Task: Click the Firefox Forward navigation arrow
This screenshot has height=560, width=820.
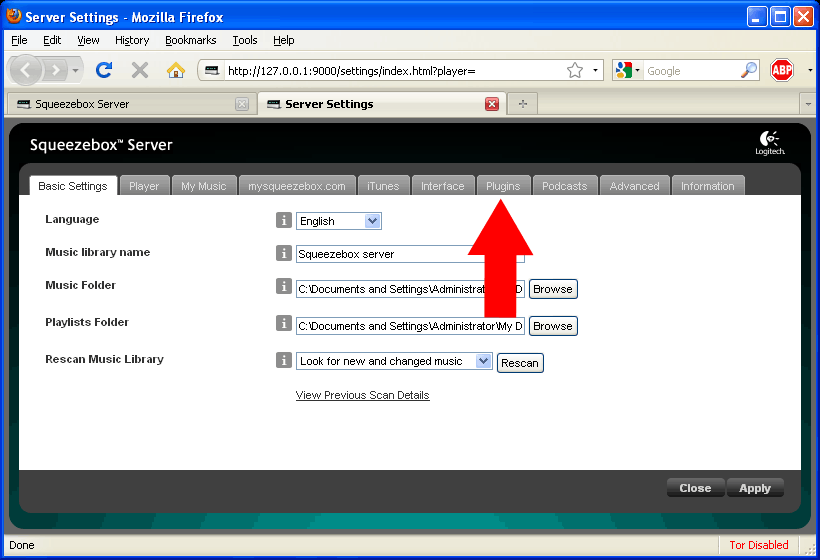Action: (55, 70)
